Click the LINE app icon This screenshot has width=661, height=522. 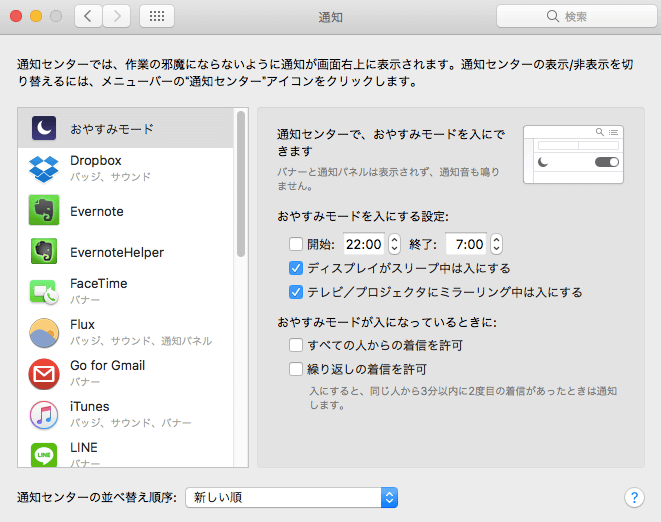pos(44,455)
